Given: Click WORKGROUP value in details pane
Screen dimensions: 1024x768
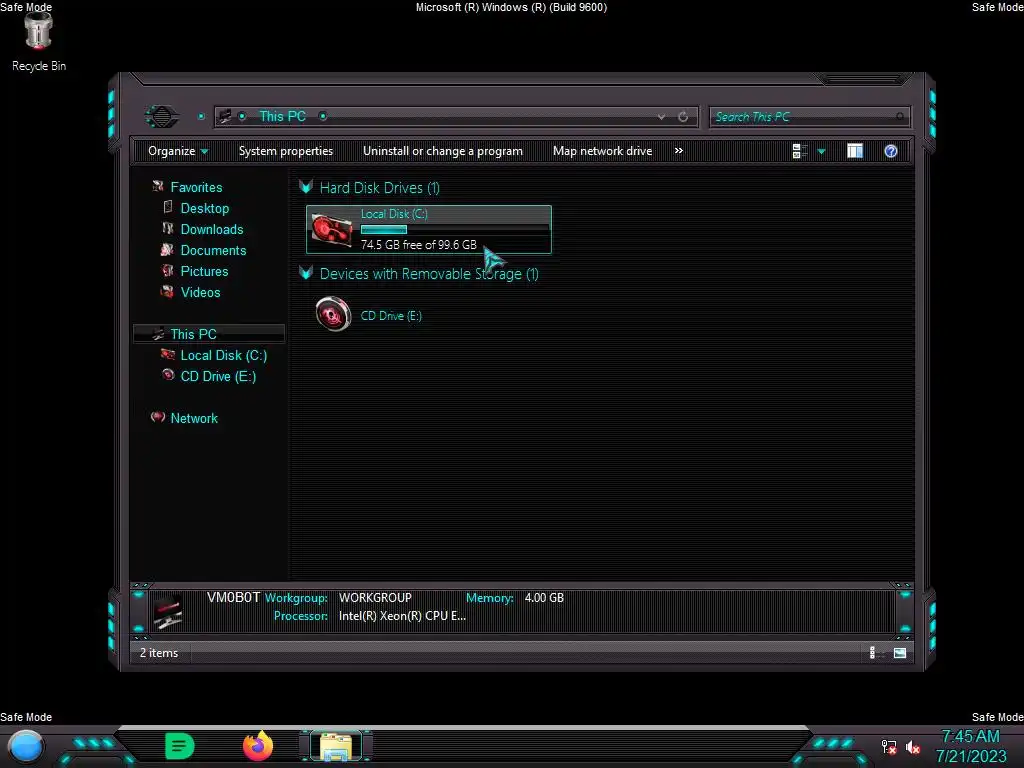Looking at the screenshot, I should (x=375, y=598).
